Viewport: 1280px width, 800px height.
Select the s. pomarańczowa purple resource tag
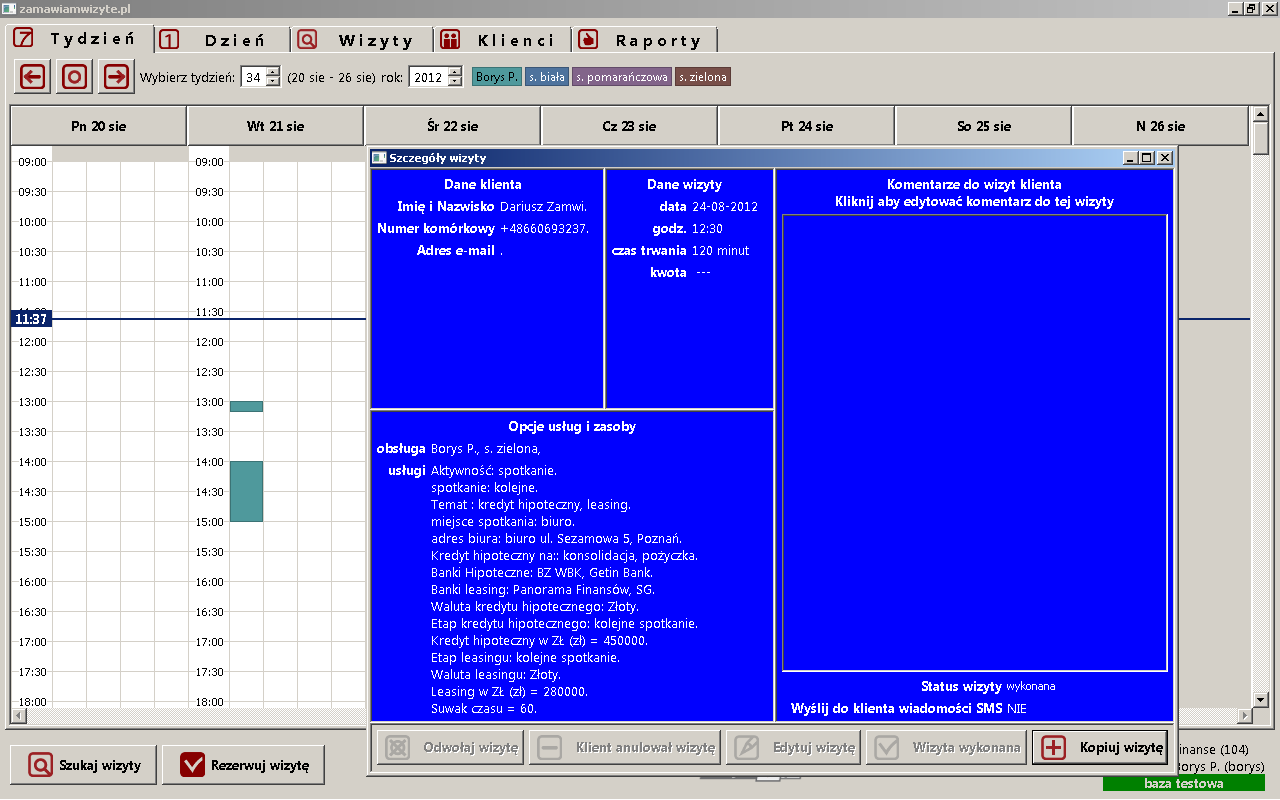[x=622, y=77]
